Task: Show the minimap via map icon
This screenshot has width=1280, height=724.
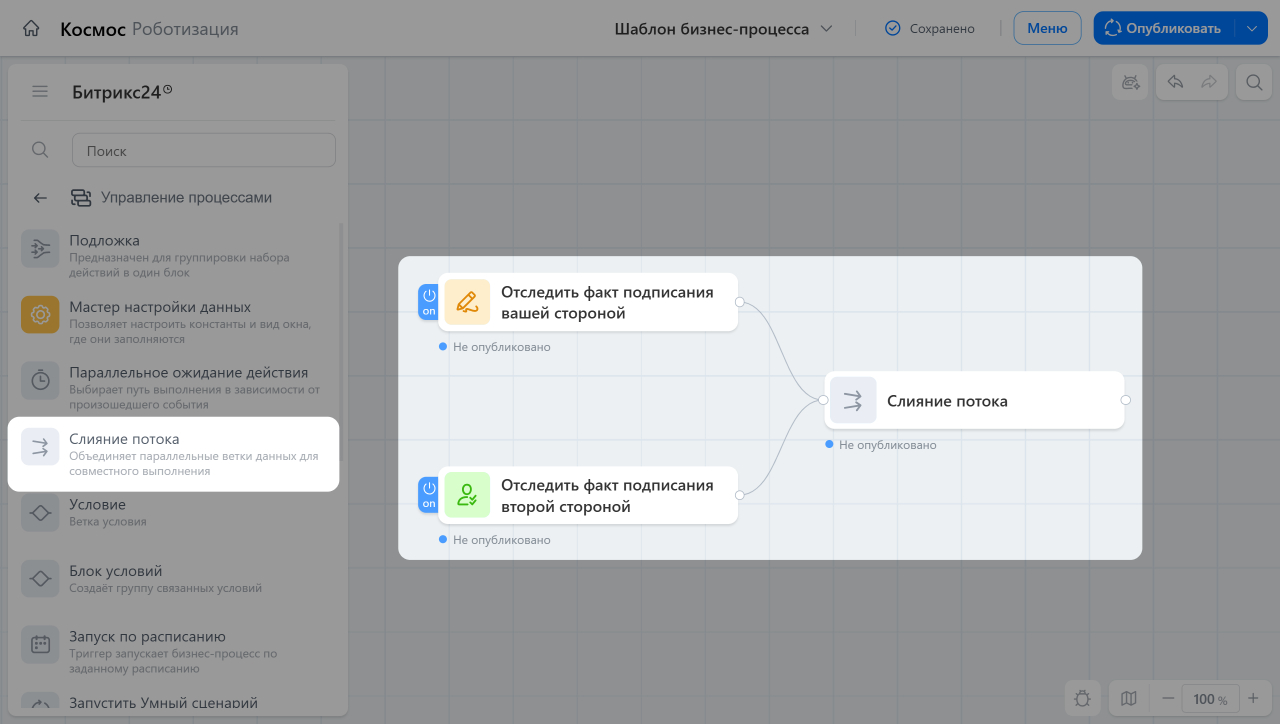Action: pyautogui.click(x=1129, y=698)
